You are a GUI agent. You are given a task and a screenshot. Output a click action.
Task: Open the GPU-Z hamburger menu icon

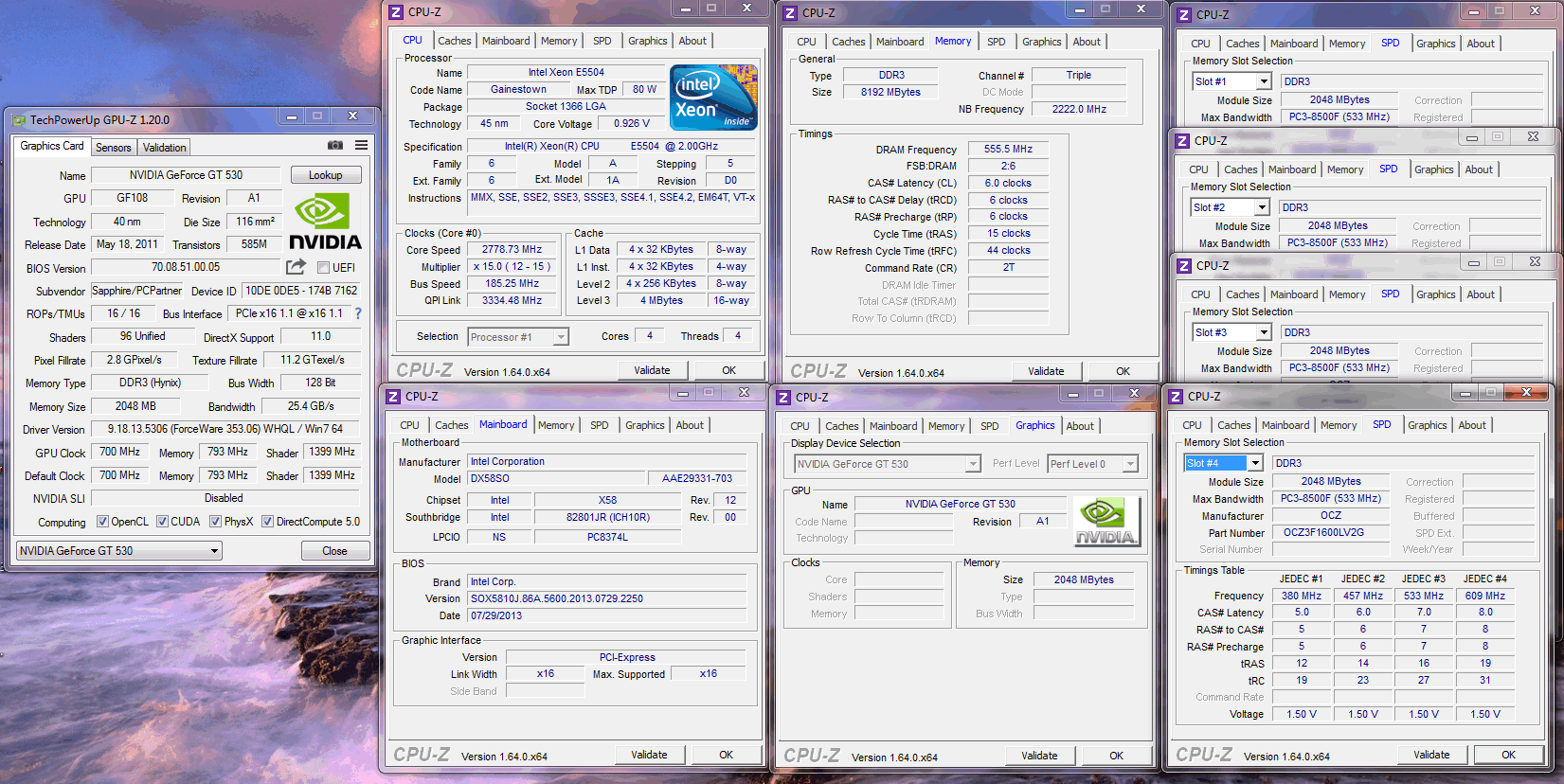(x=361, y=145)
